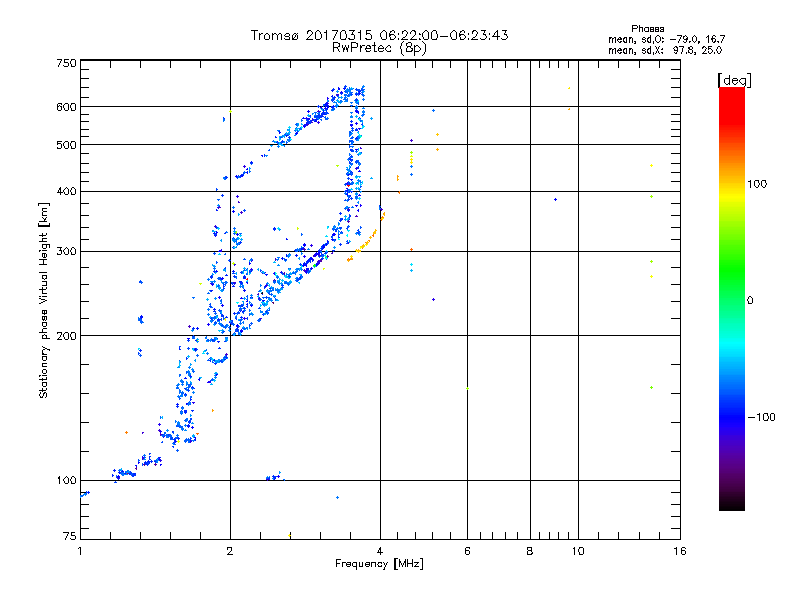Click the '[deg]' colorbar unit label
This screenshot has height=600, width=800.
point(734,80)
